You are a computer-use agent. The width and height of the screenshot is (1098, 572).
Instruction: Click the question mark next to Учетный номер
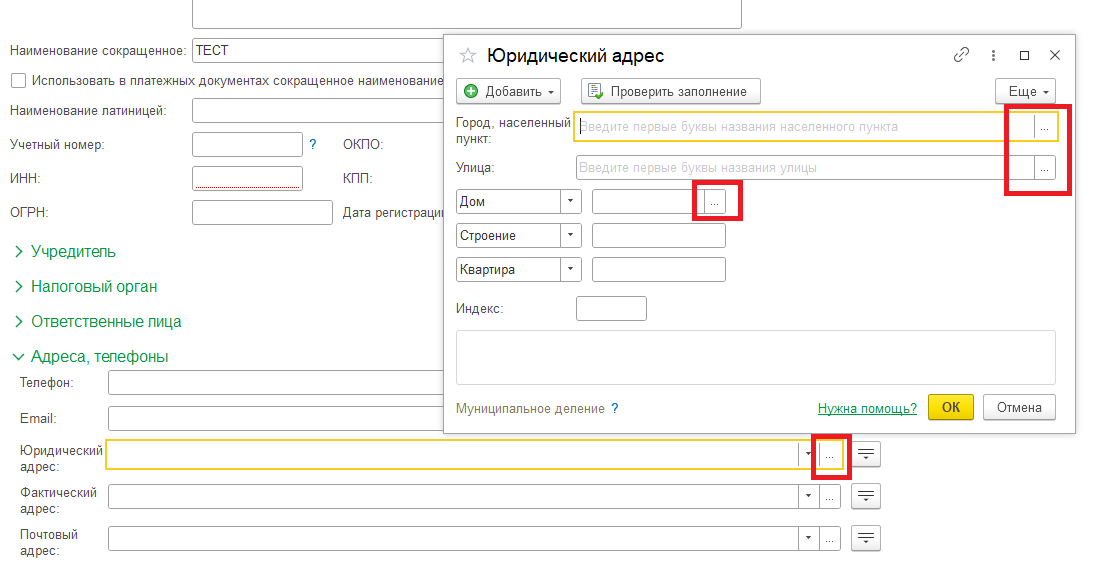(313, 144)
